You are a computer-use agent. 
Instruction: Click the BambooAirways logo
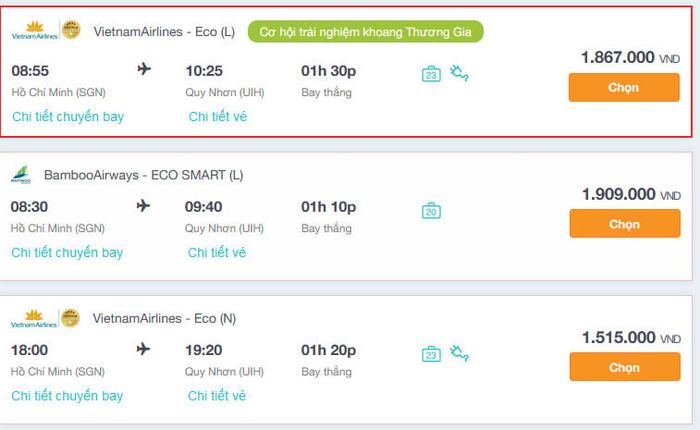coord(21,175)
